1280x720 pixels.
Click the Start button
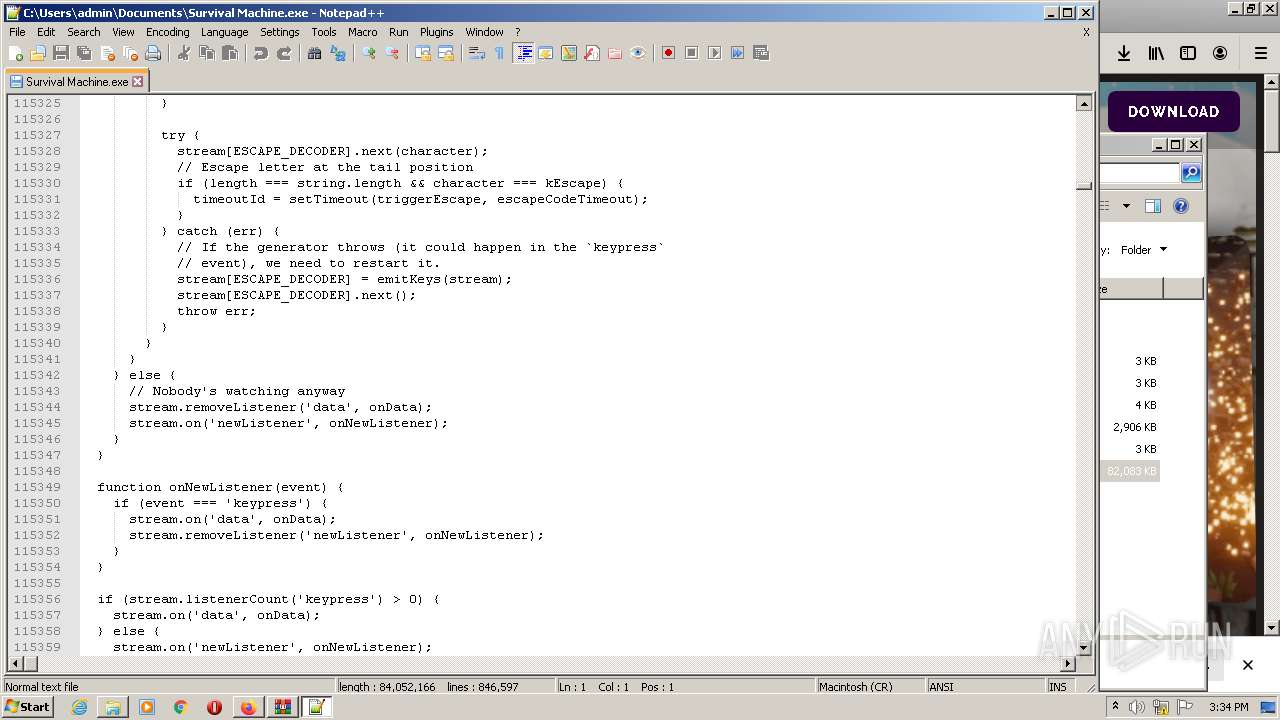coord(27,707)
